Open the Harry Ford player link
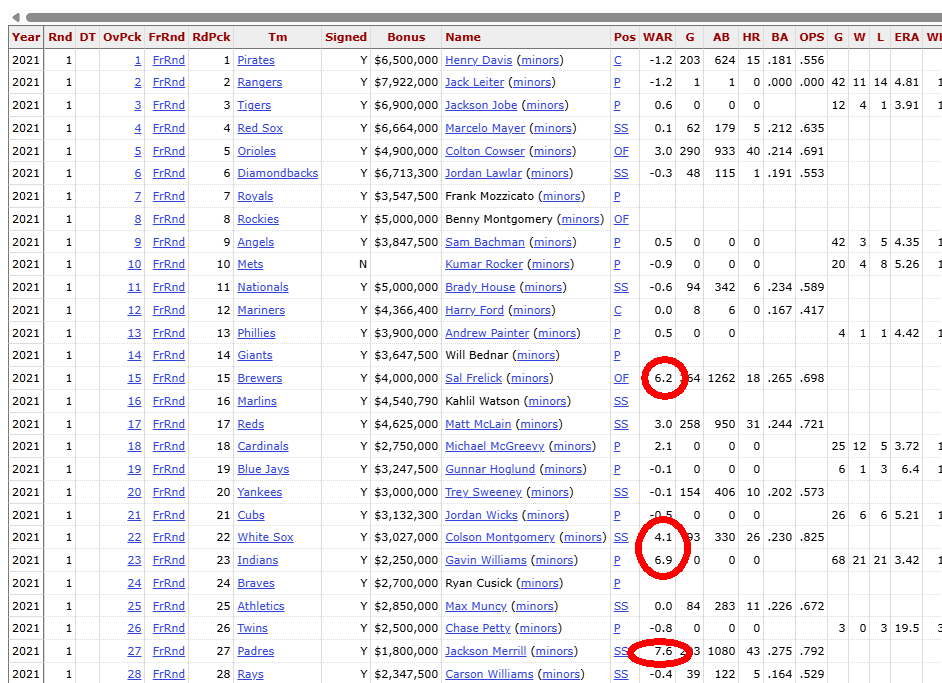 click(x=475, y=310)
